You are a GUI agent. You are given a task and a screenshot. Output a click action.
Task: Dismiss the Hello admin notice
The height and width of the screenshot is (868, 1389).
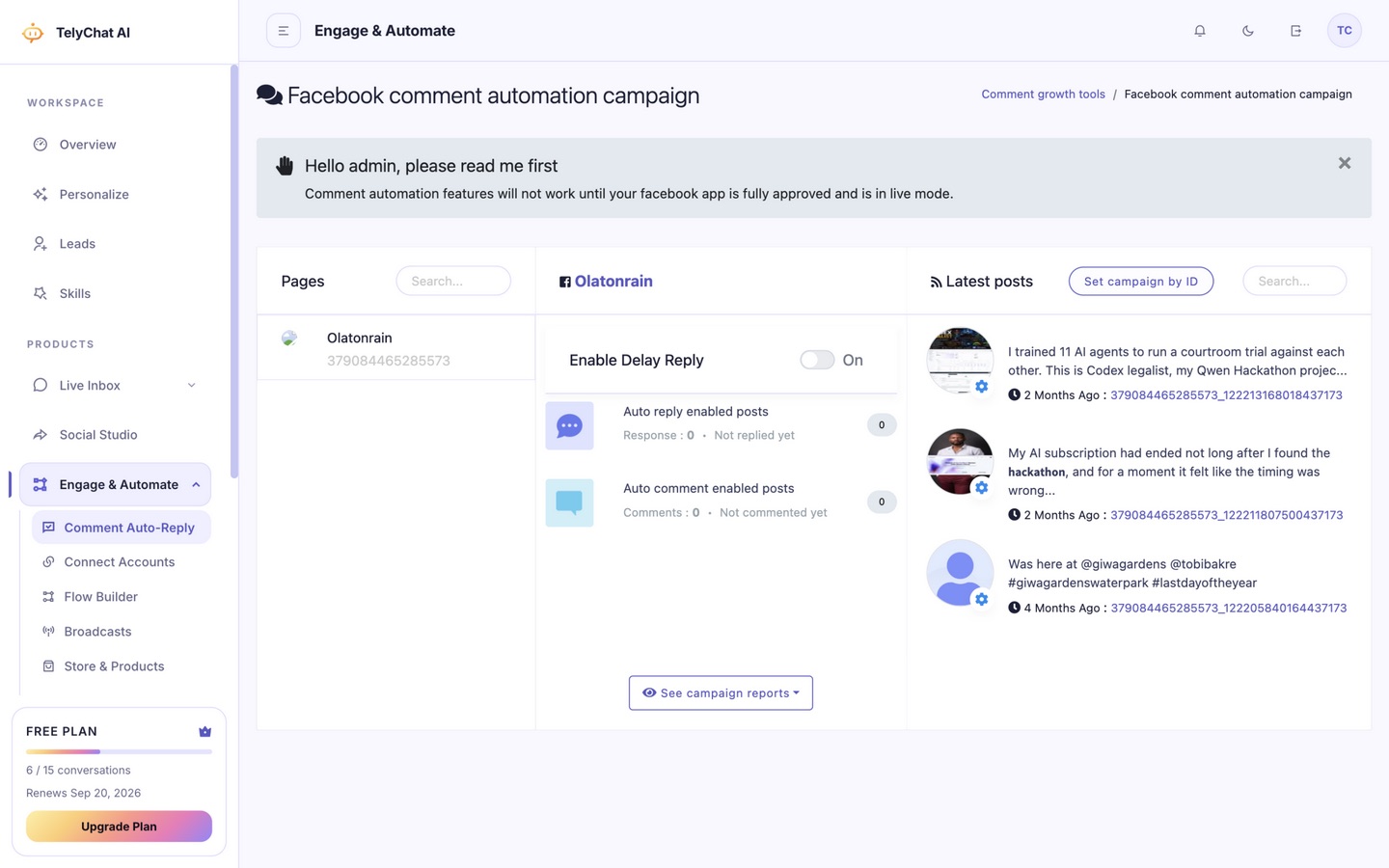click(1345, 163)
